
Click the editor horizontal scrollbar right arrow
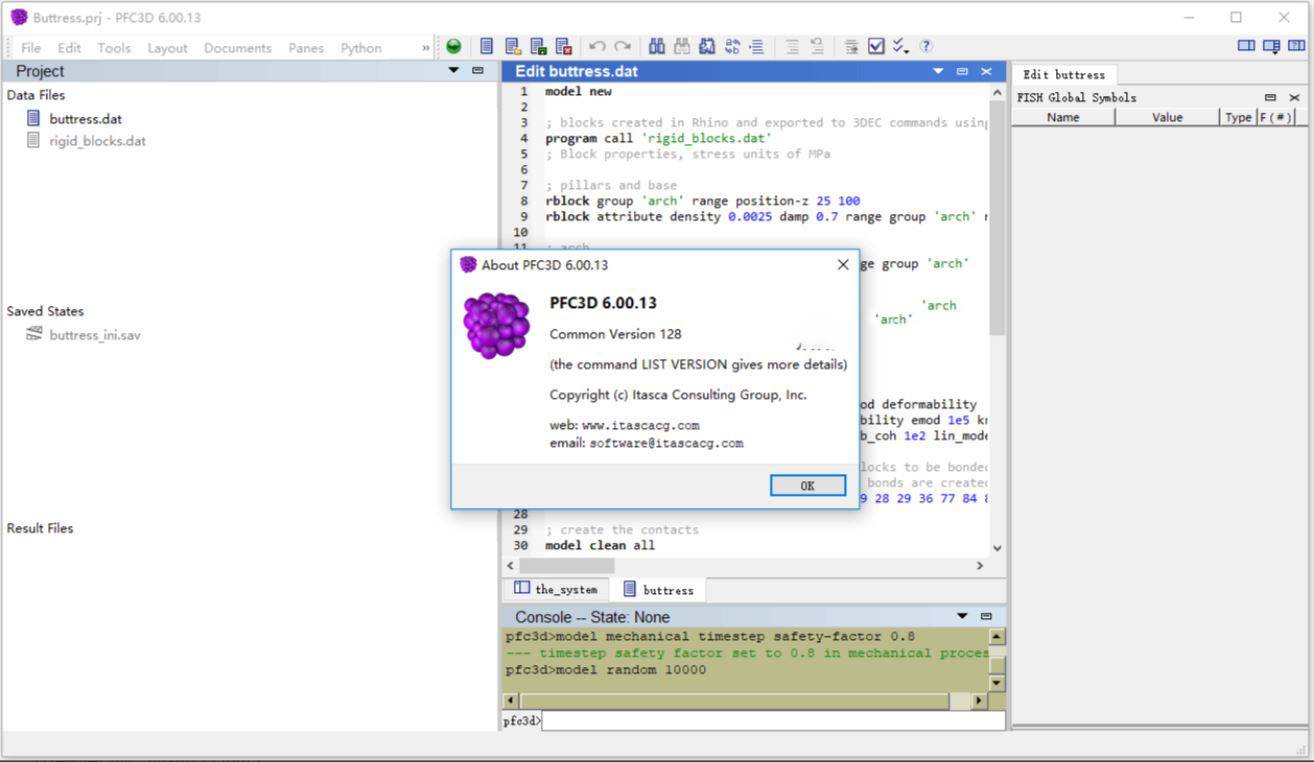pos(980,566)
